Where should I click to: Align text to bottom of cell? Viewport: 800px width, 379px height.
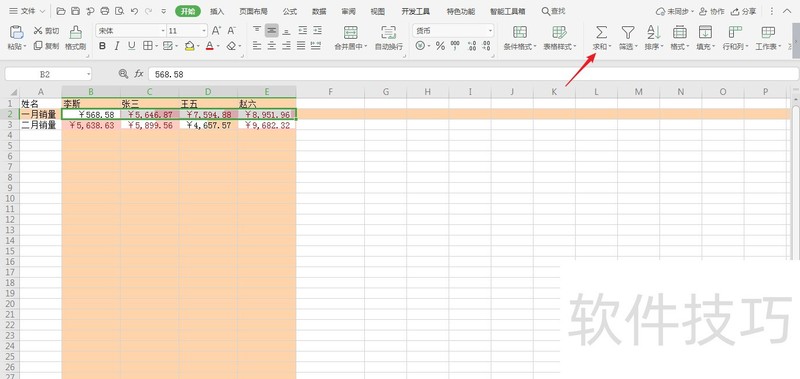point(286,31)
